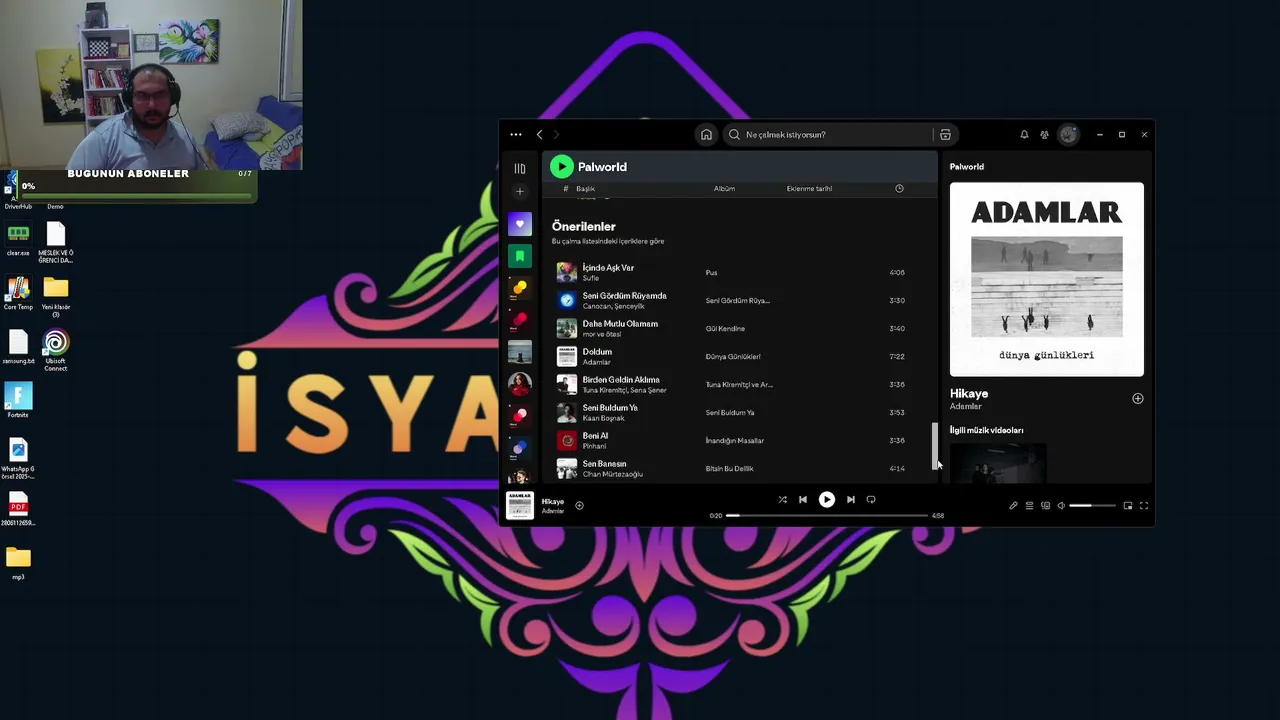Select the samsung.txt desktop file
Viewport: 1280px width, 720px height.
tap(18, 347)
